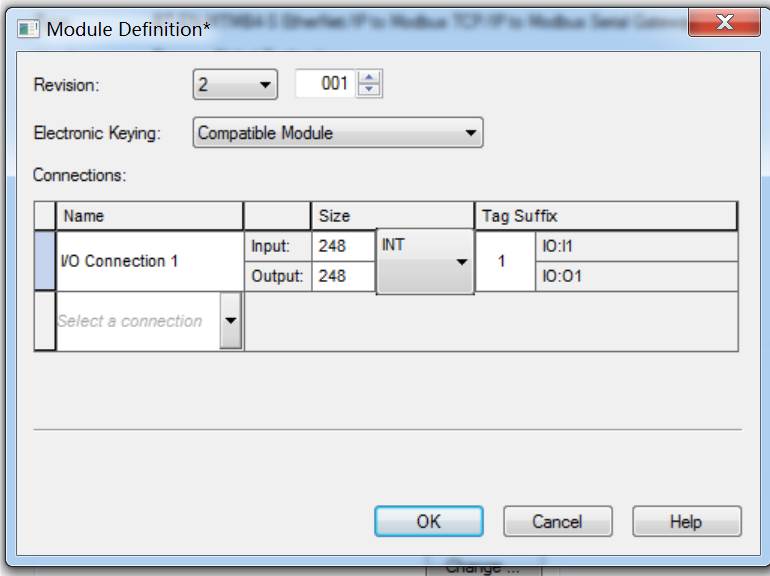The width and height of the screenshot is (770, 576).
Task: Select the empty new connection row header
Action: coord(45,321)
